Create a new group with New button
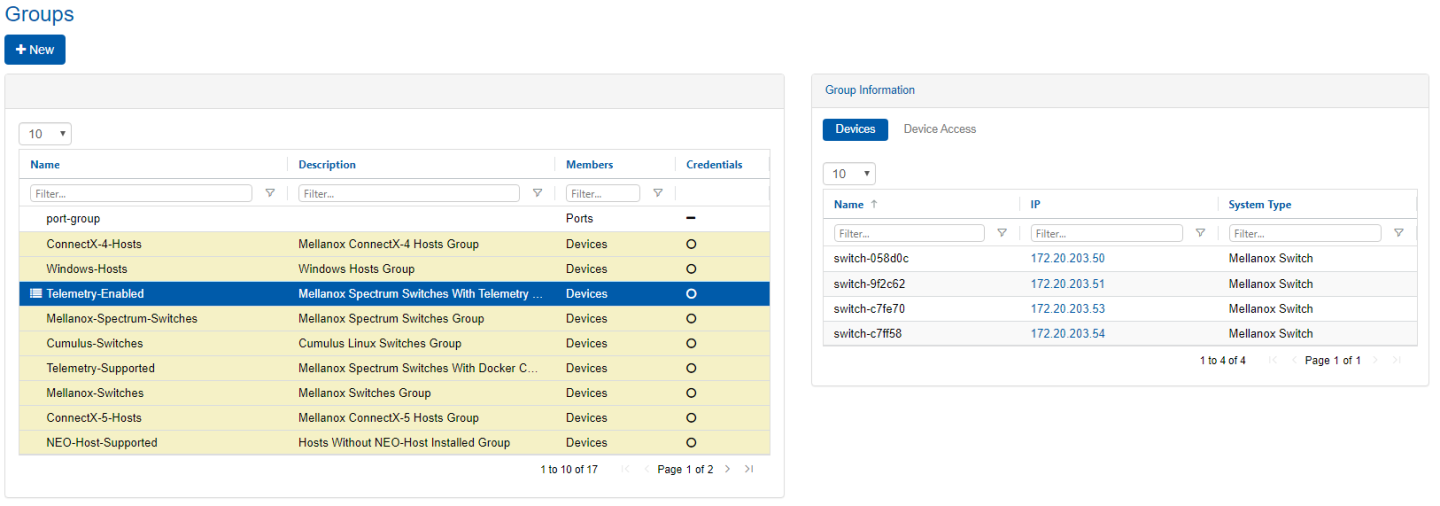This screenshot has height=506, width=1440. pos(35,50)
